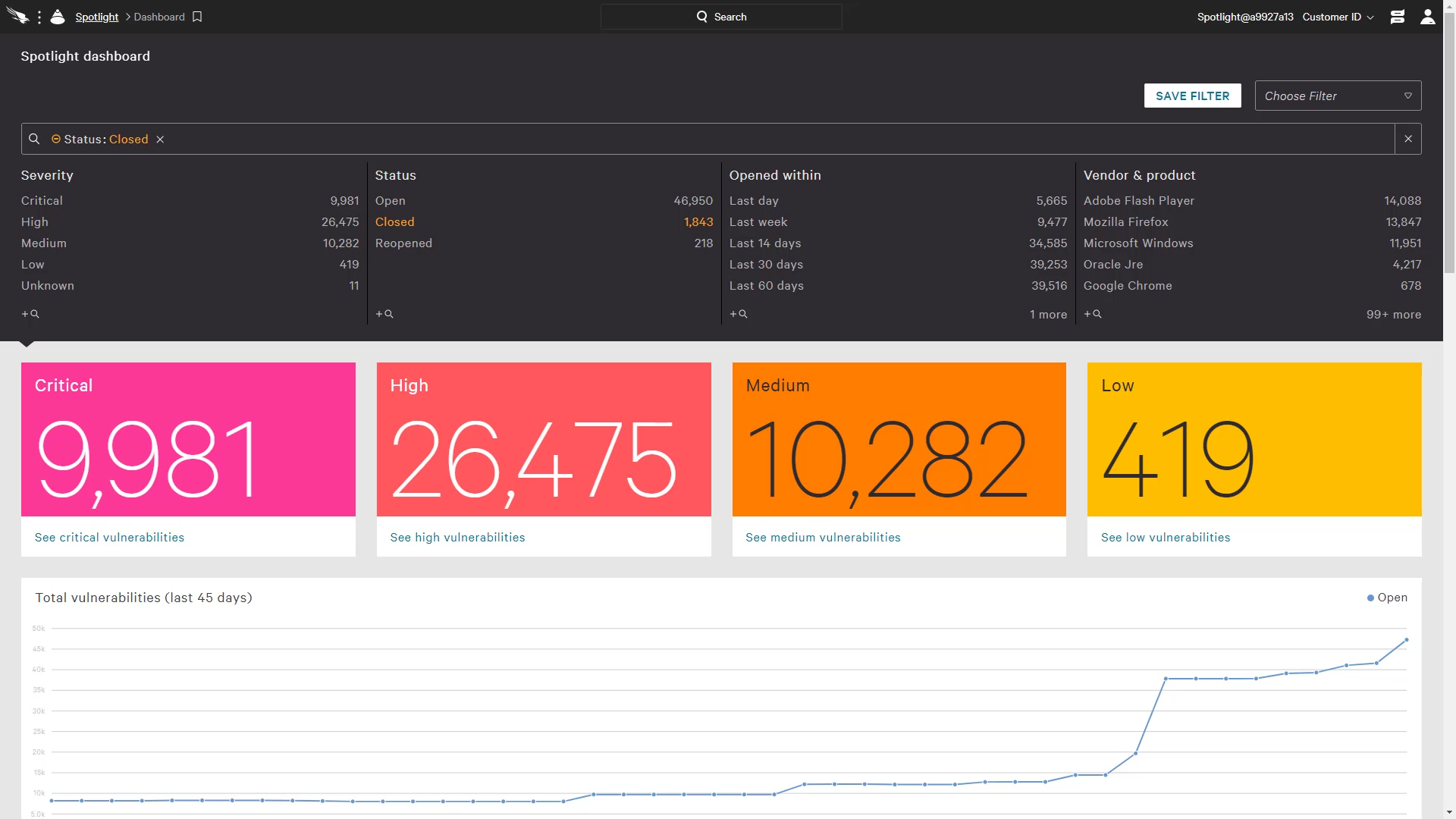Click the hat/logo icon in top toolbar

click(57, 16)
